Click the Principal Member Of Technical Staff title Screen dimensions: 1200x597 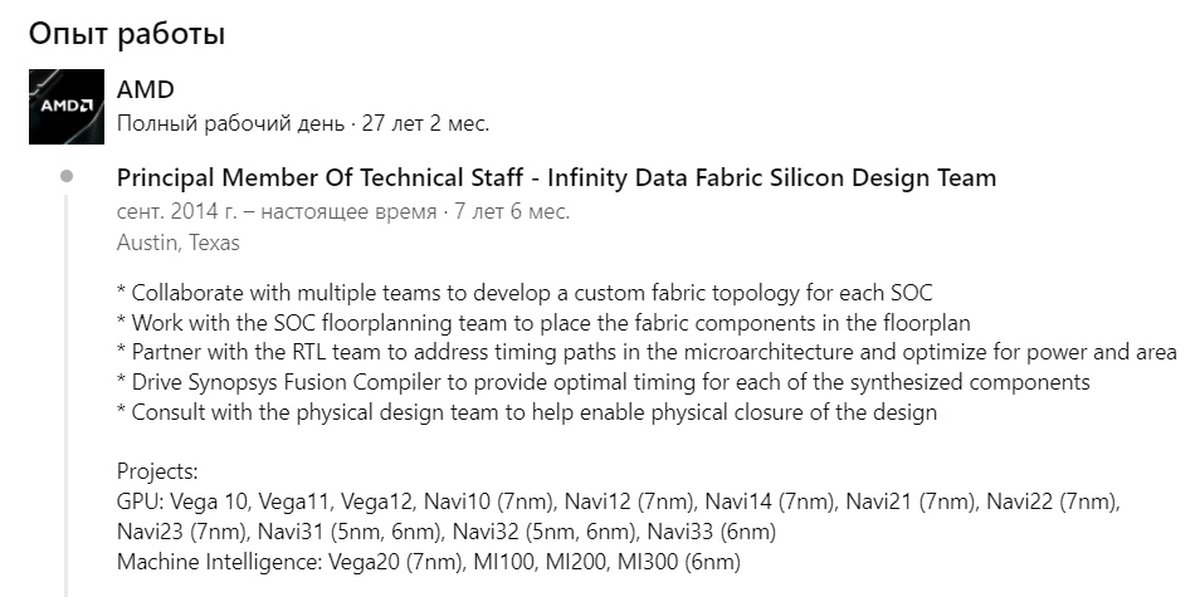click(x=320, y=178)
